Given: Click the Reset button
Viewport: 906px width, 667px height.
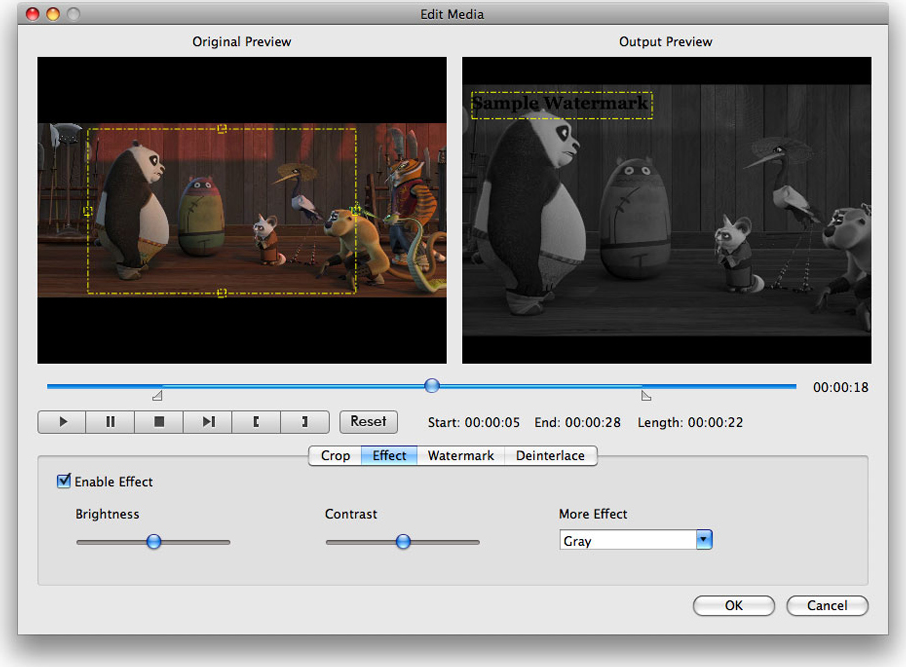Looking at the screenshot, I should (368, 421).
